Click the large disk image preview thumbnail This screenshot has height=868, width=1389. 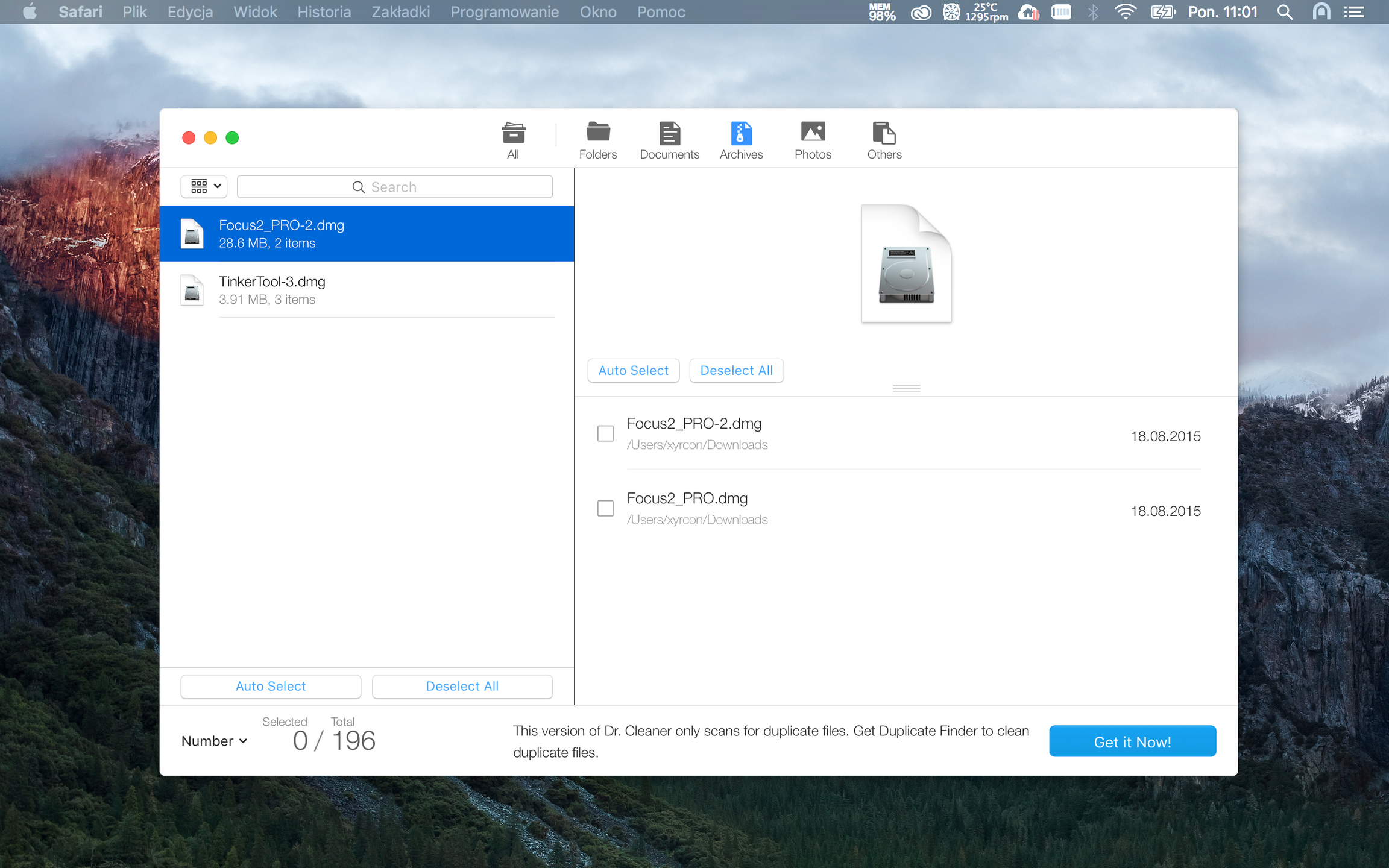[906, 263]
